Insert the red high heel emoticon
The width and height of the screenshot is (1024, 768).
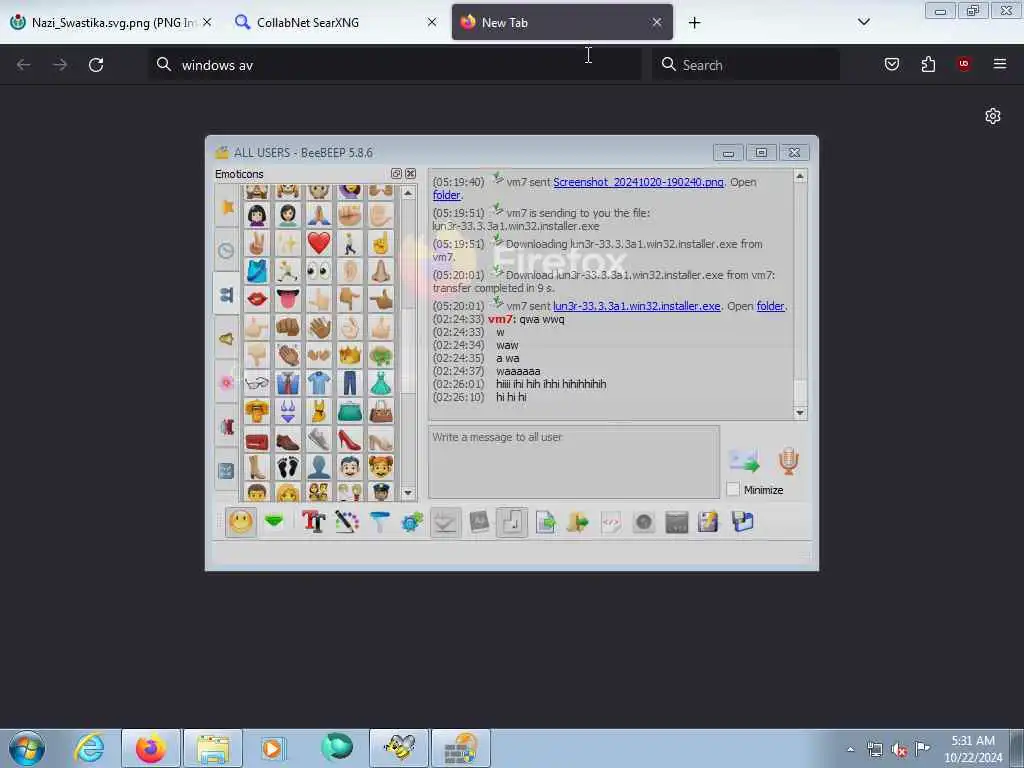[x=349, y=440]
